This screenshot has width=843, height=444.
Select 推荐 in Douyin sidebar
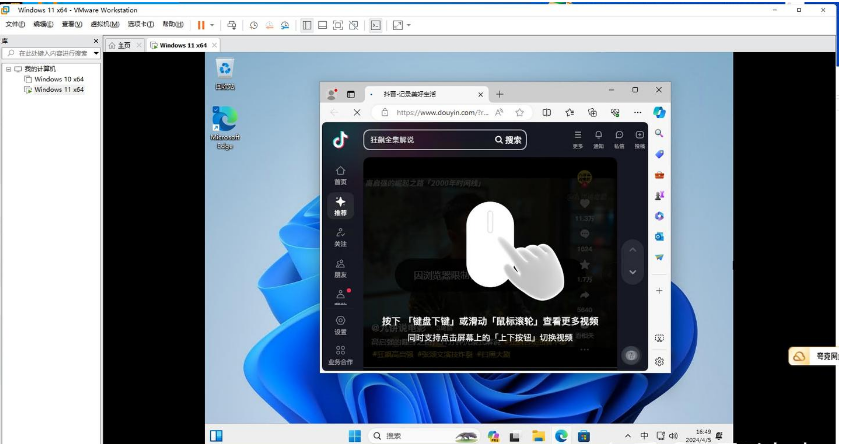click(x=340, y=206)
